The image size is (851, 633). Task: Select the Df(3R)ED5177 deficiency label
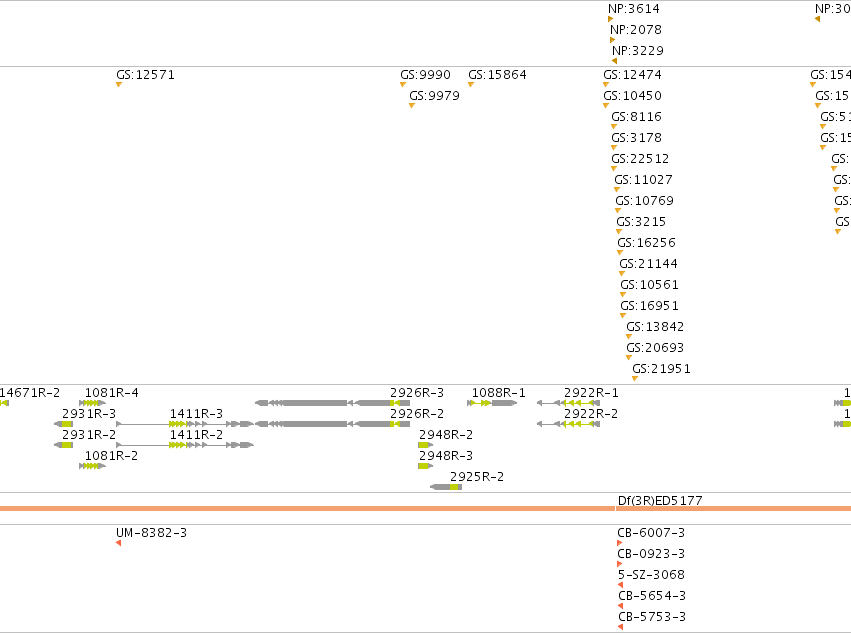point(660,501)
